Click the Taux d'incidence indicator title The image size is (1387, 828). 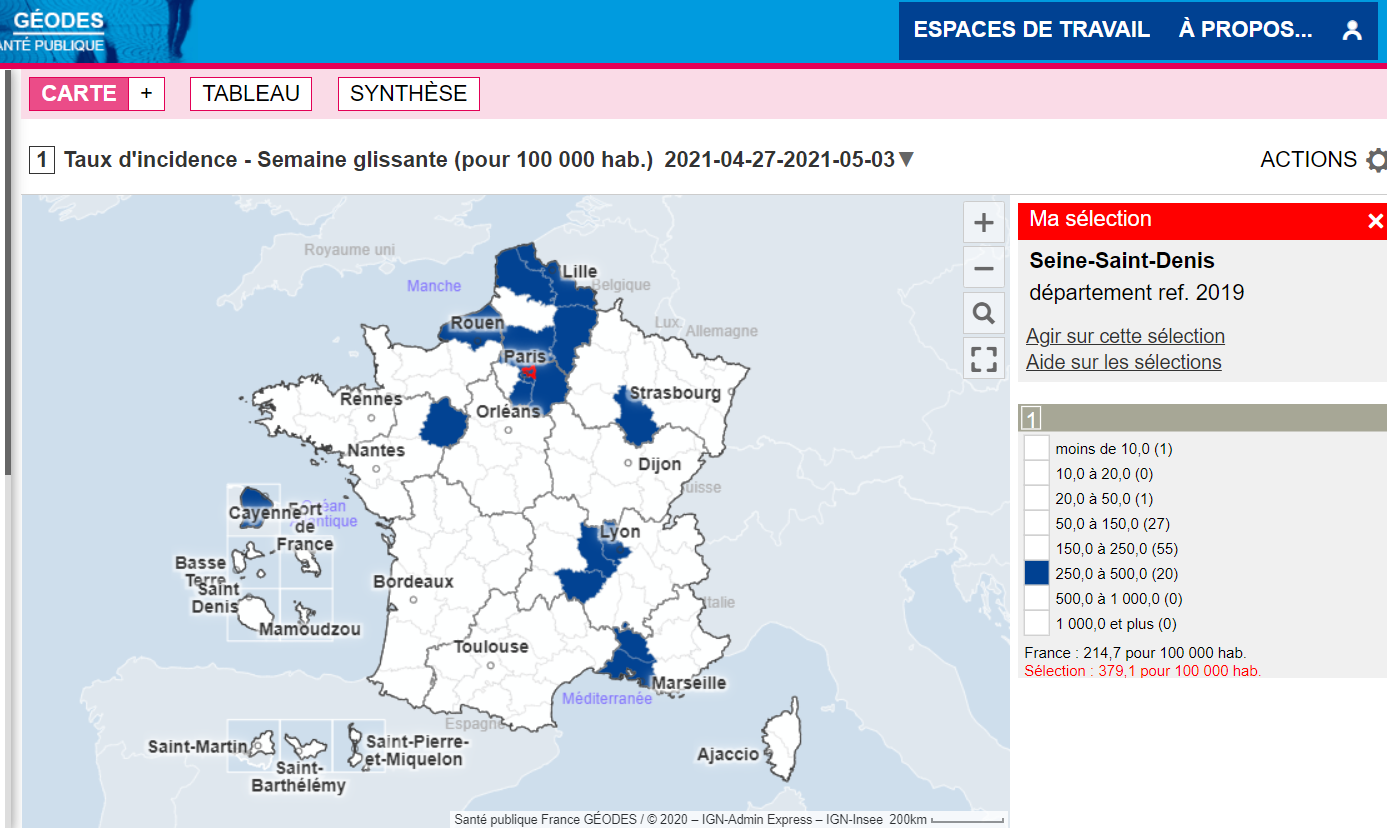coord(360,160)
